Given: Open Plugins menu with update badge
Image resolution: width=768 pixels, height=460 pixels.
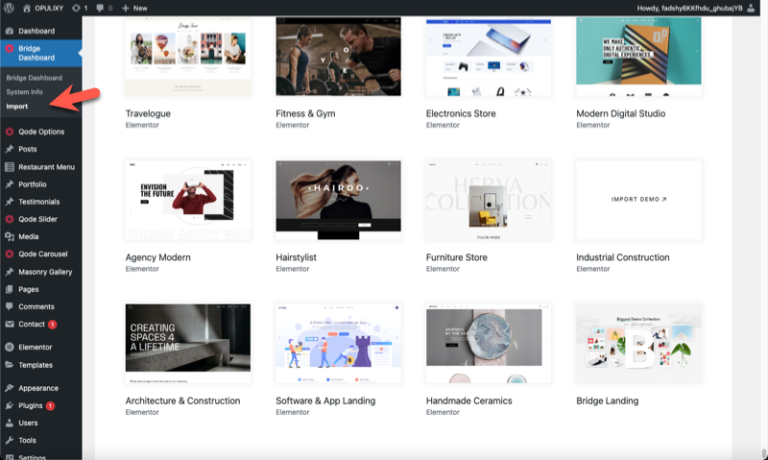Looking at the screenshot, I should point(30,405).
